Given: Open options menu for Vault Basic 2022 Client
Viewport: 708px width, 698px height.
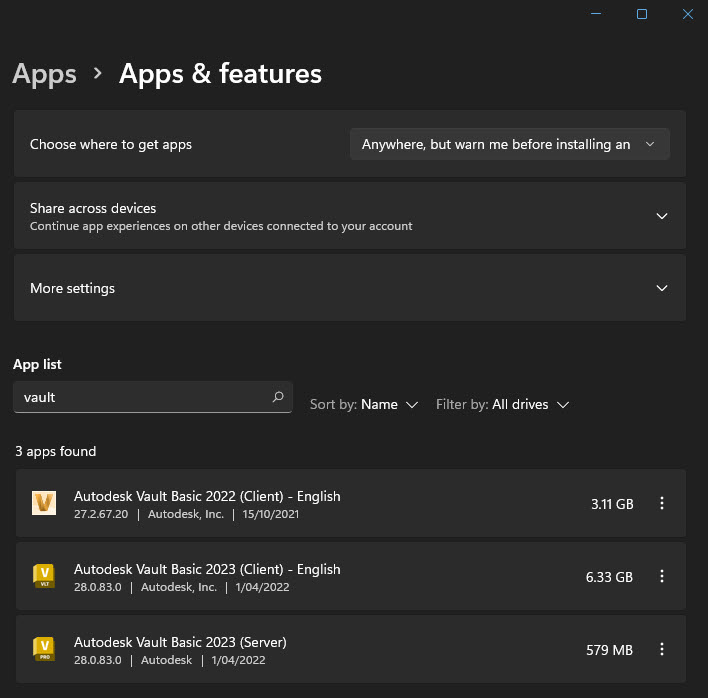Looking at the screenshot, I should 661,503.
